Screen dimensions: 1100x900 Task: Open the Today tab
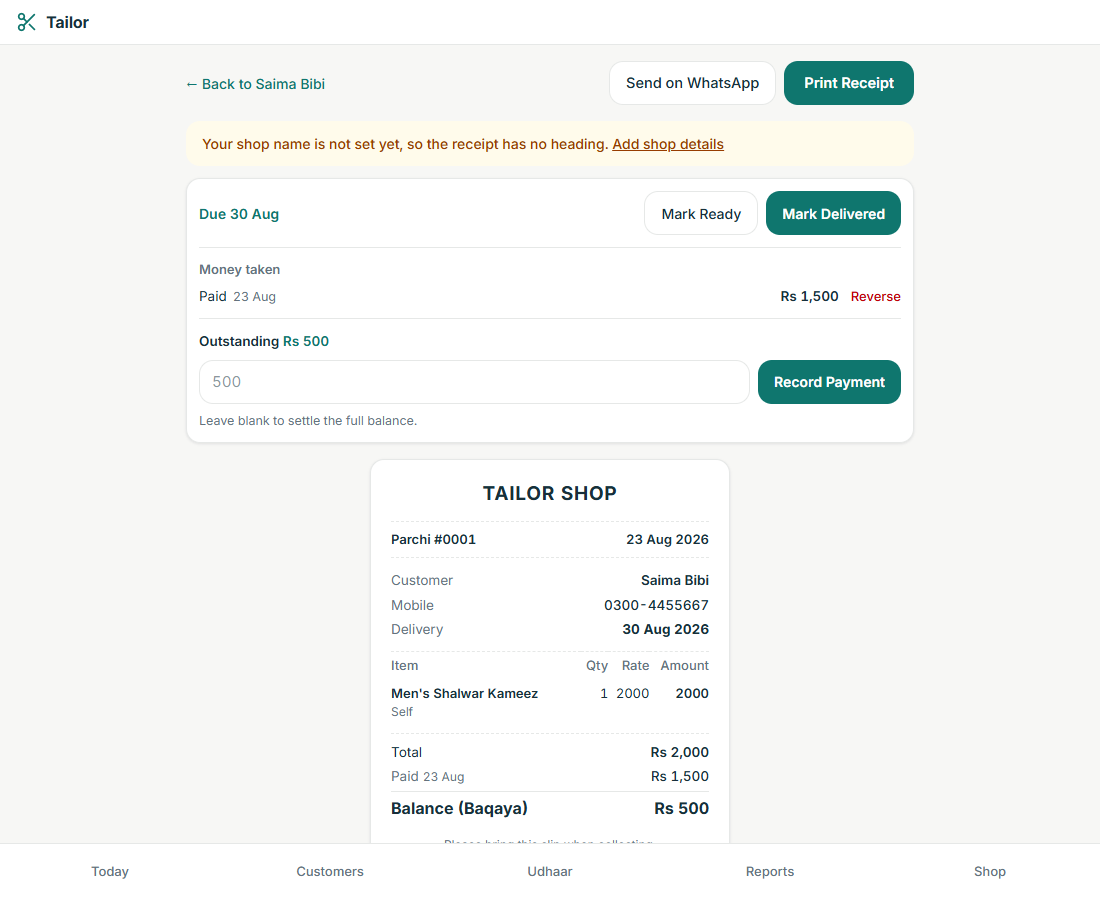coord(110,871)
